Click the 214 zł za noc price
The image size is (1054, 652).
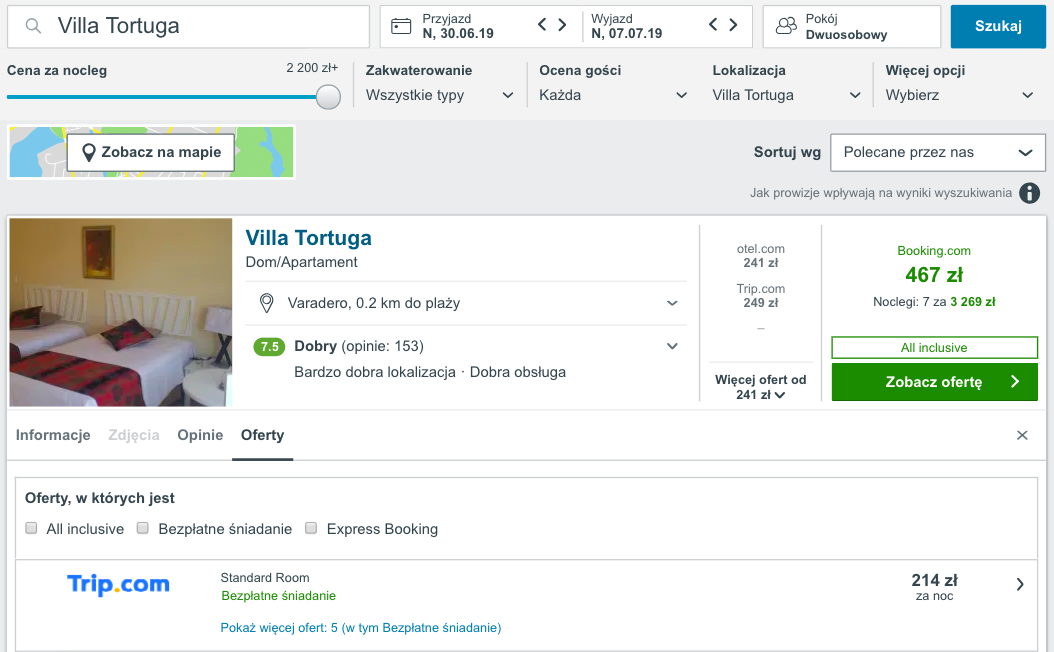pos(934,586)
